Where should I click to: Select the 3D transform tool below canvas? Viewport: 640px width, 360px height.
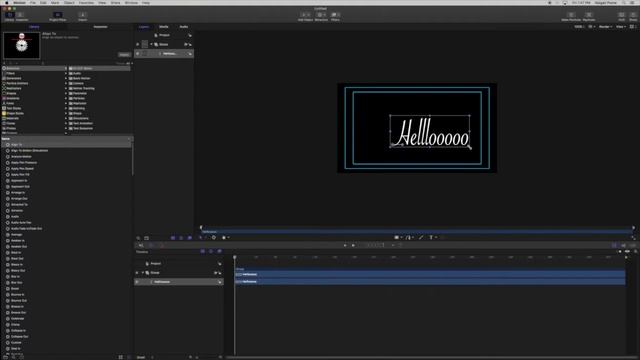213,237
